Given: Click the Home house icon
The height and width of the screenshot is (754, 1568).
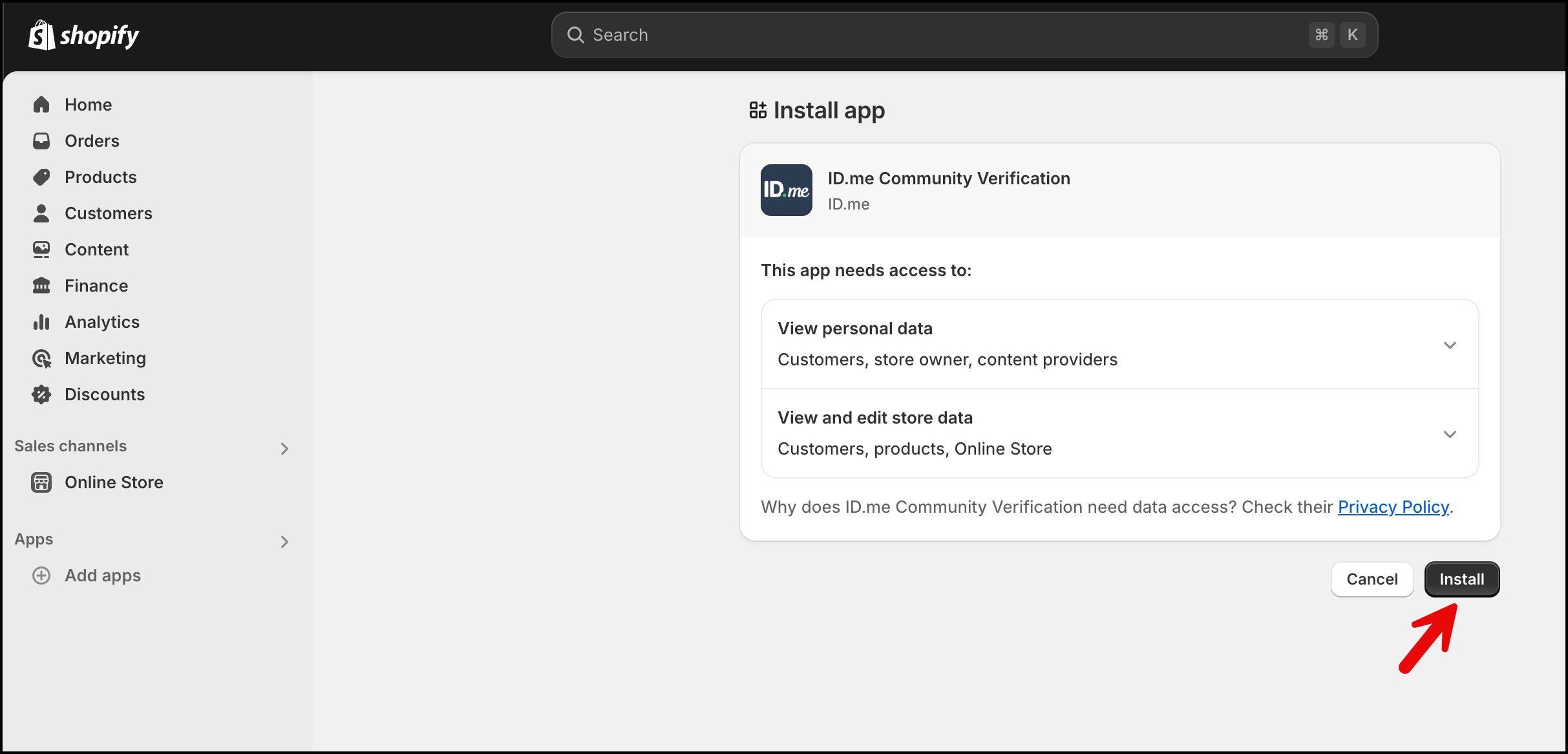Looking at the screenshot, I should (41, 105).
